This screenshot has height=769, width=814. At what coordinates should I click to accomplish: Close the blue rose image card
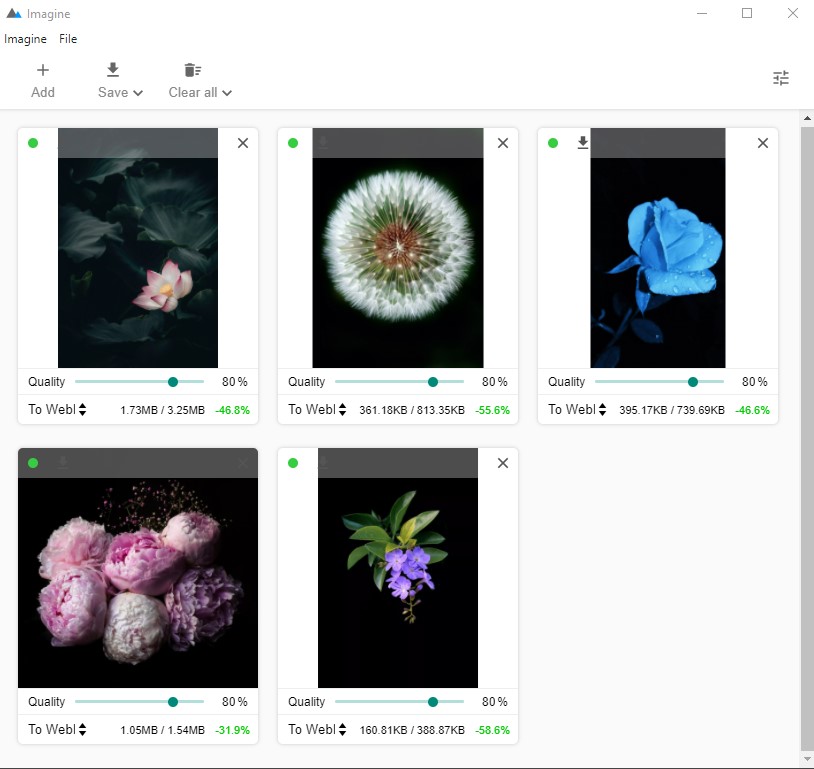pos(763,143)
